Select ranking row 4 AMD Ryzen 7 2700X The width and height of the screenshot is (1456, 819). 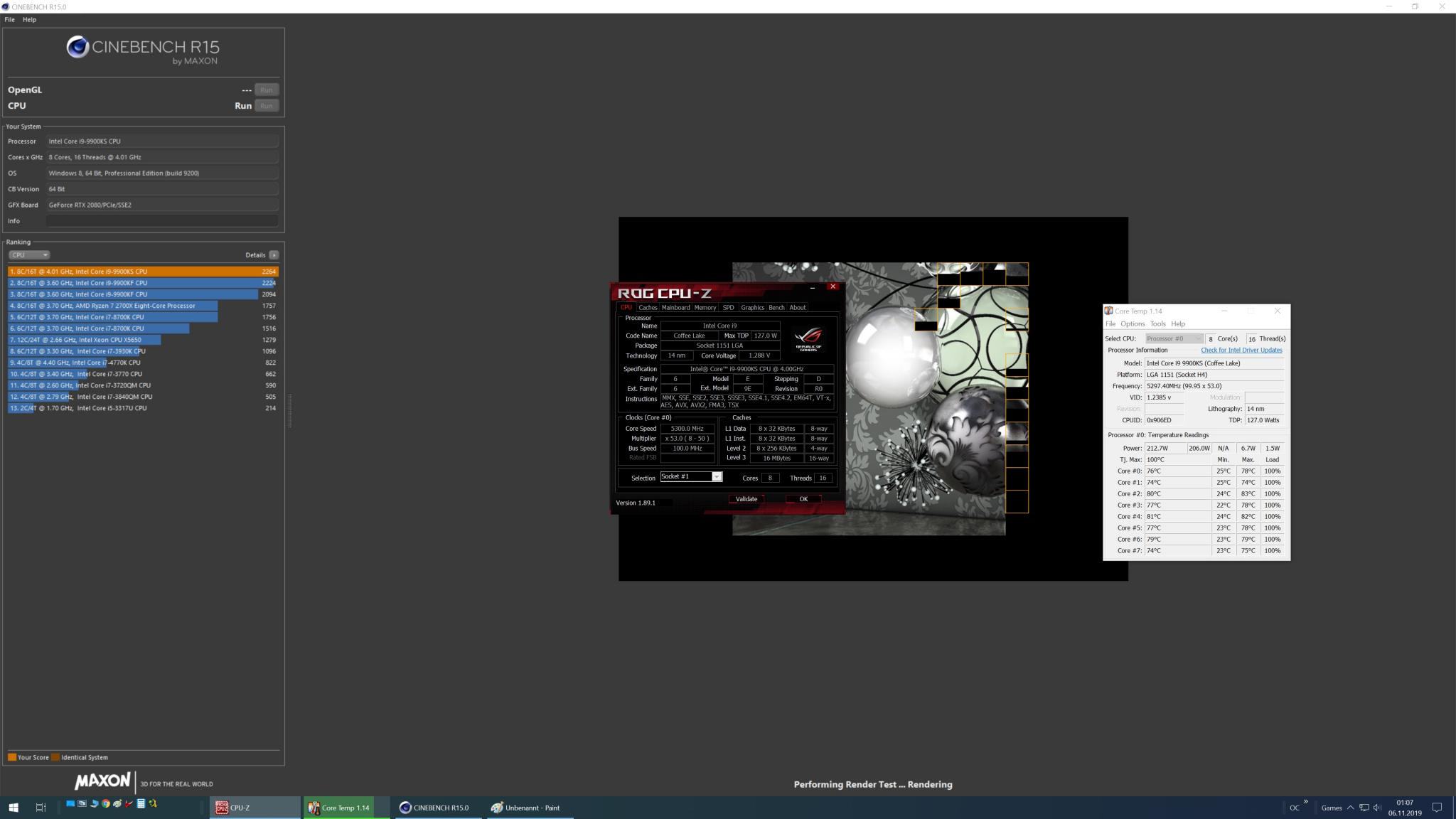[x=143, y=306]
